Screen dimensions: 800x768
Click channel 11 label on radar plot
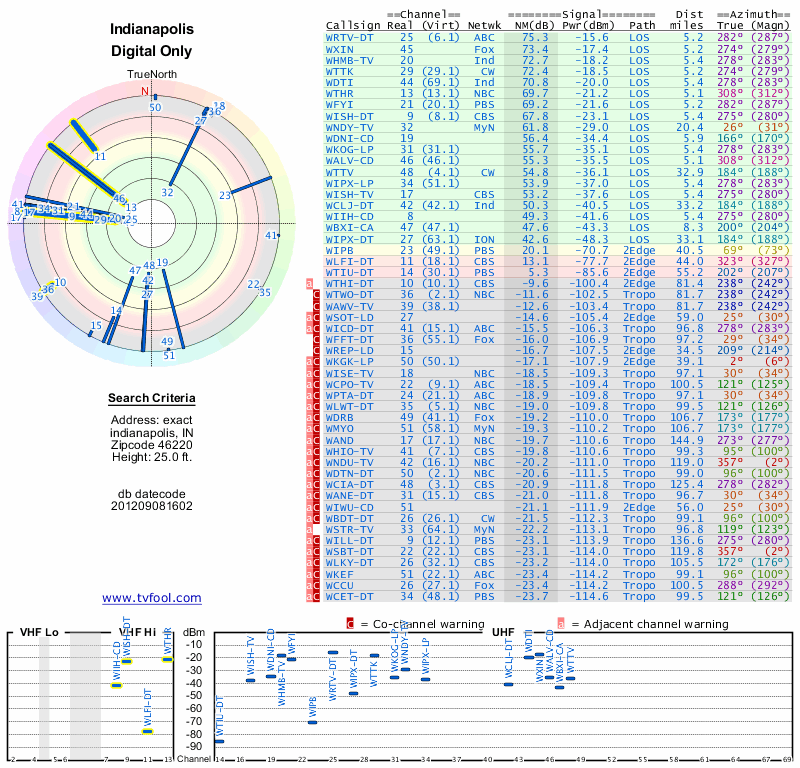101,156
